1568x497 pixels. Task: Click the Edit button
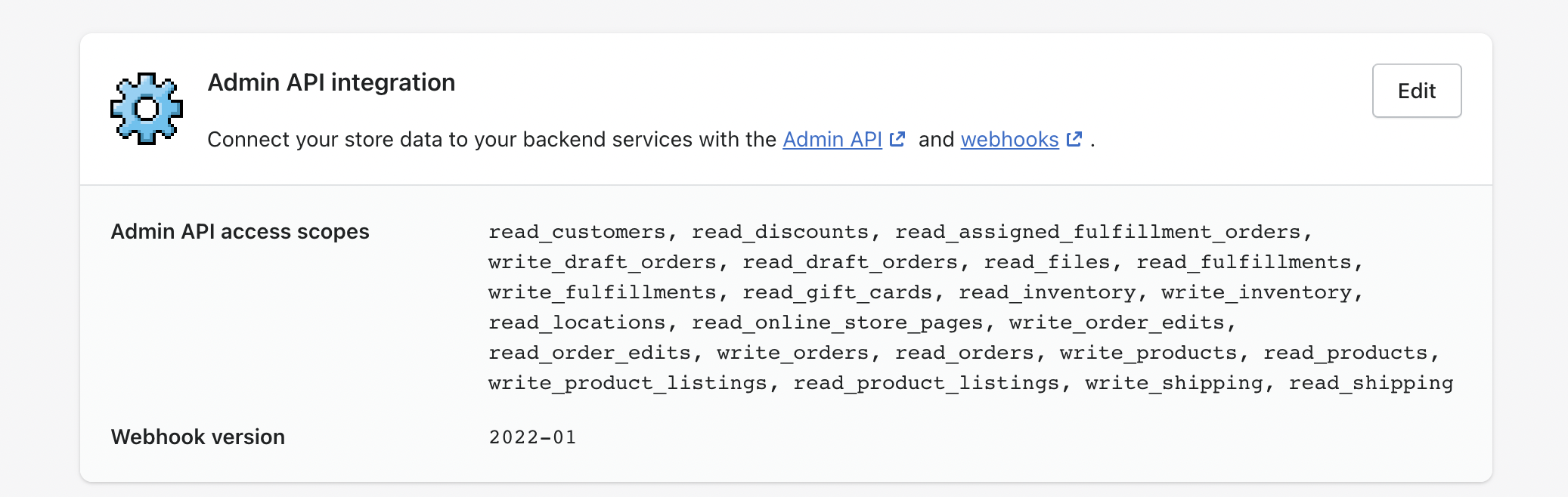[x=1416, y=91]
